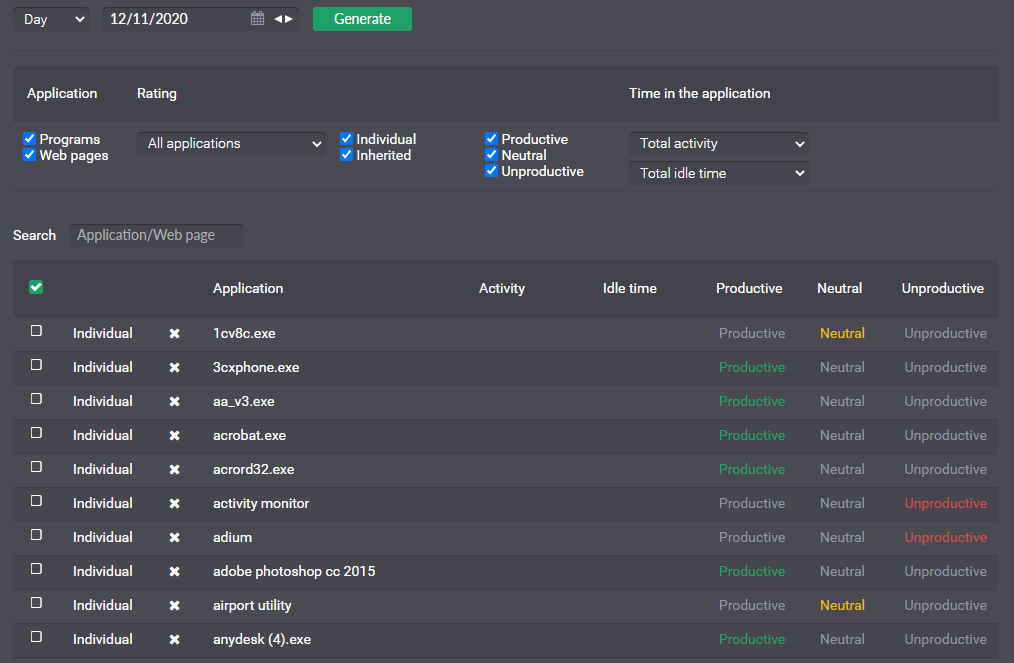1014x663 pixels.
Task: Tick the adobe photoshop cc 2015 checkbox
Action: pos(36,569)
